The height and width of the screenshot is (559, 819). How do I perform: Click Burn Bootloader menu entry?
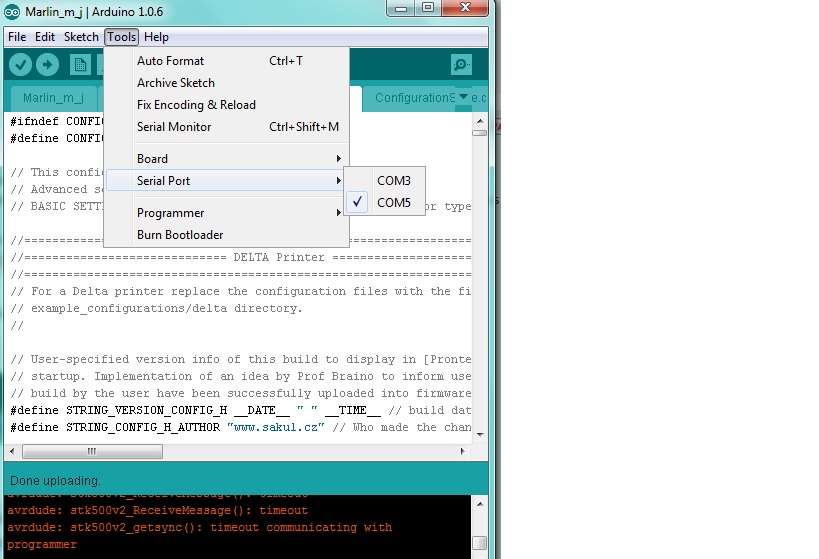point(180,235)
